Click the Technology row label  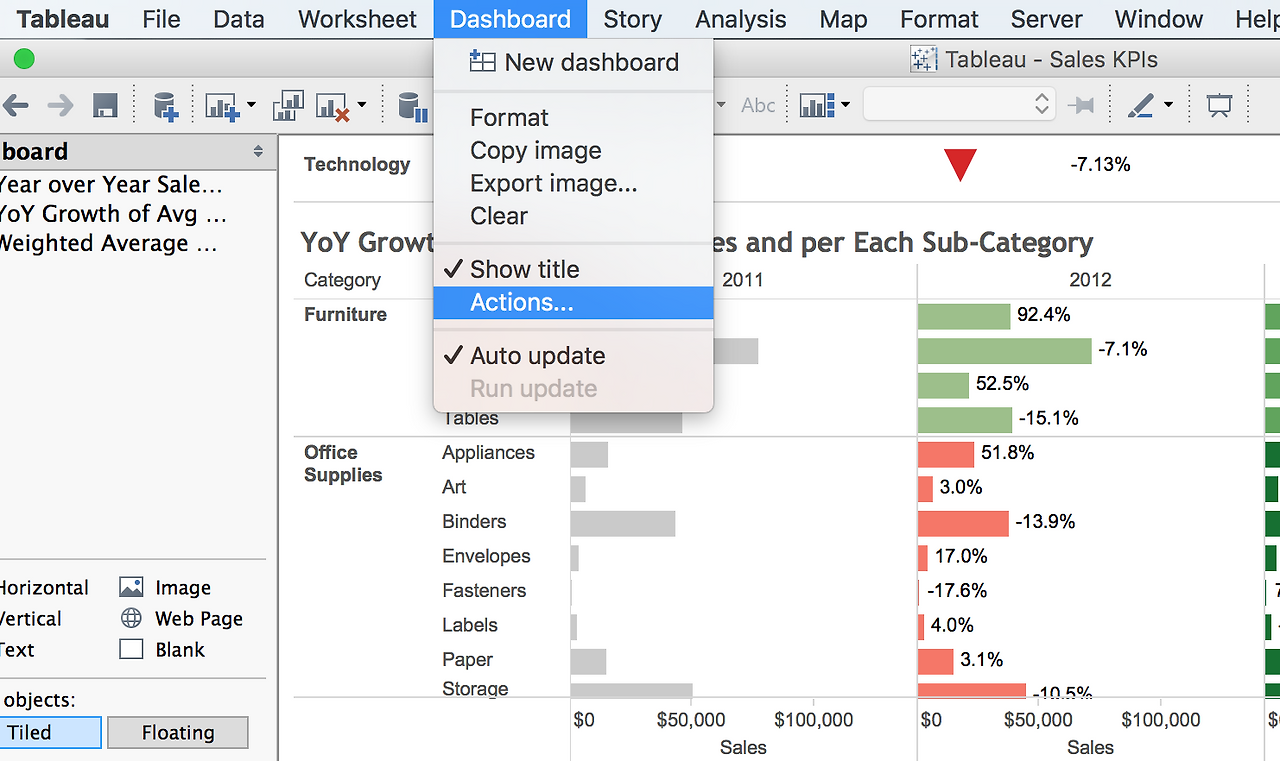pos(357,164)
